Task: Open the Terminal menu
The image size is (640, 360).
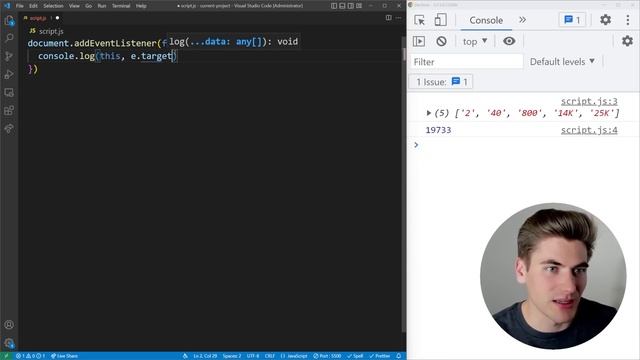Action: point(121,6)
